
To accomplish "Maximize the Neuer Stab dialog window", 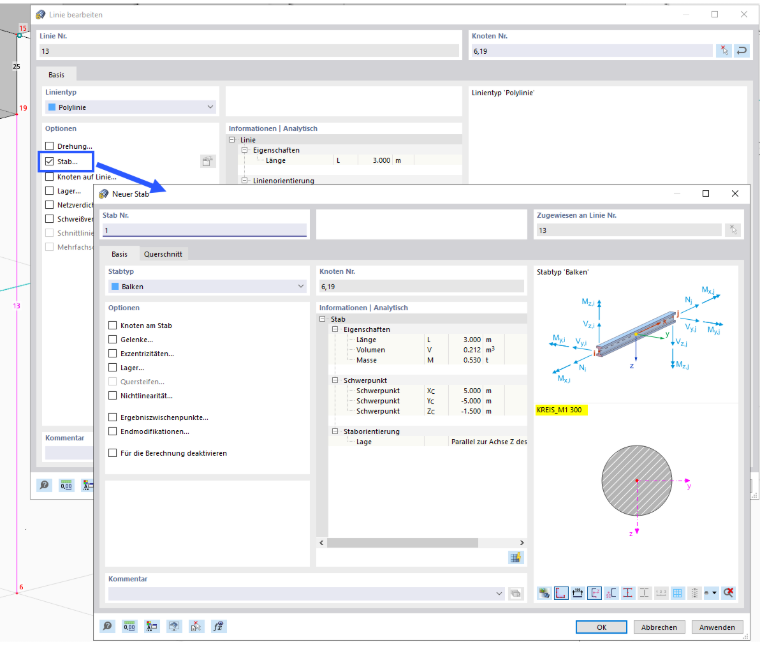I will pos(705,193).
